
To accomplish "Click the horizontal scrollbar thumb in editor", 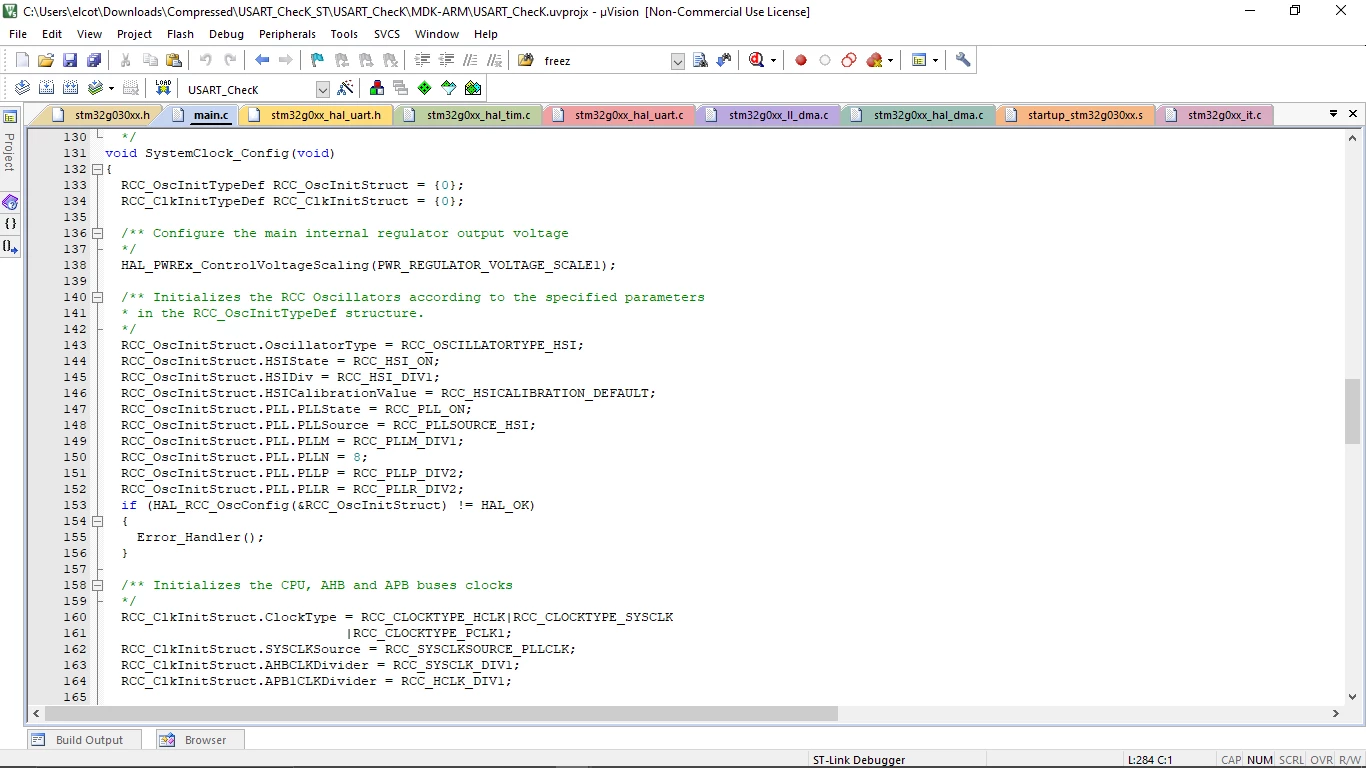I will [440, 713].
